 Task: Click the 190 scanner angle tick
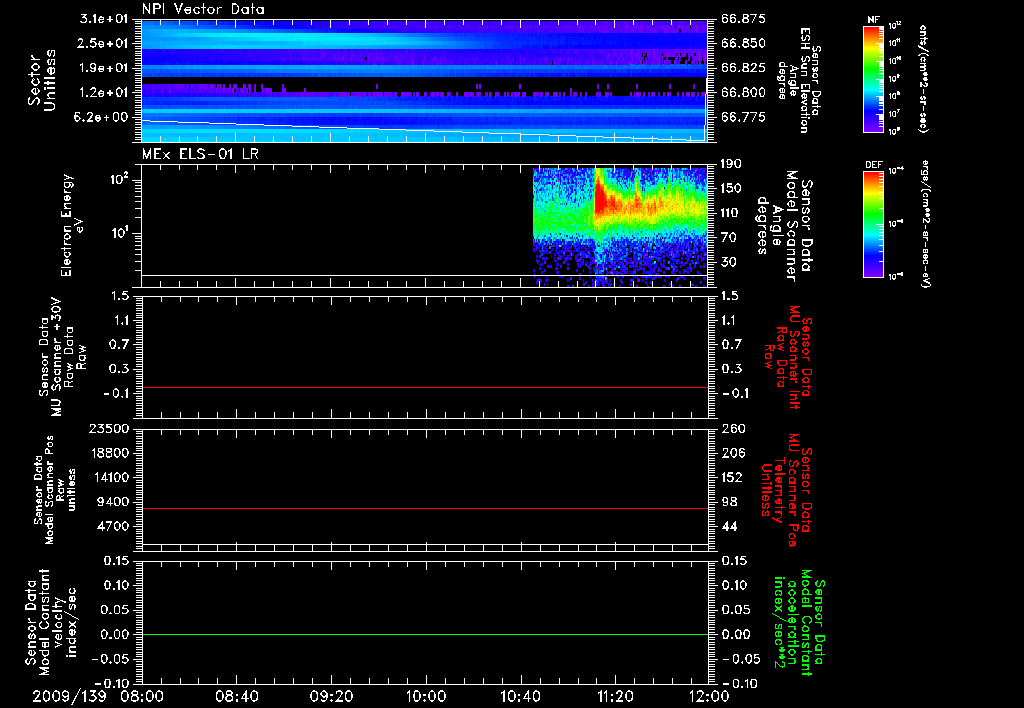click(731, 164)
